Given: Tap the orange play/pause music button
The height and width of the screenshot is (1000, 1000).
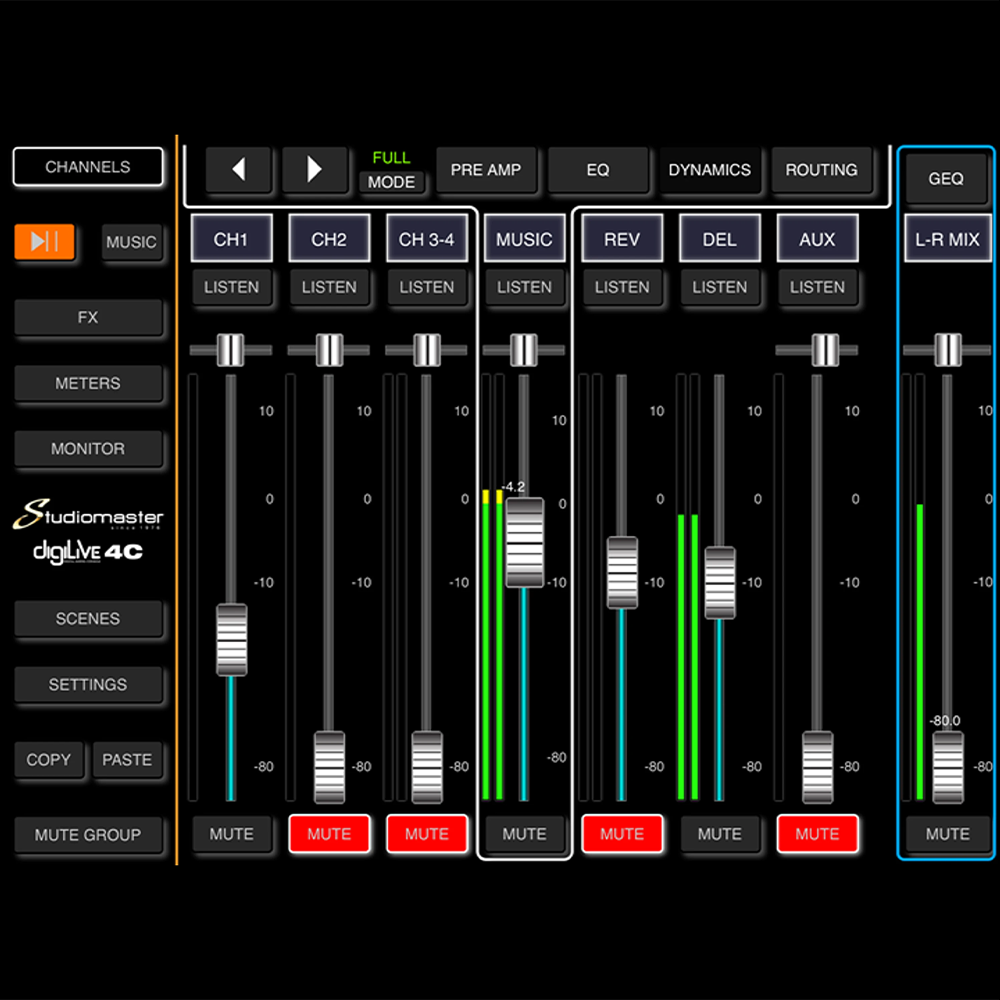Looking at the screenshot, I should pyautogui.click(x=45, y=242).
